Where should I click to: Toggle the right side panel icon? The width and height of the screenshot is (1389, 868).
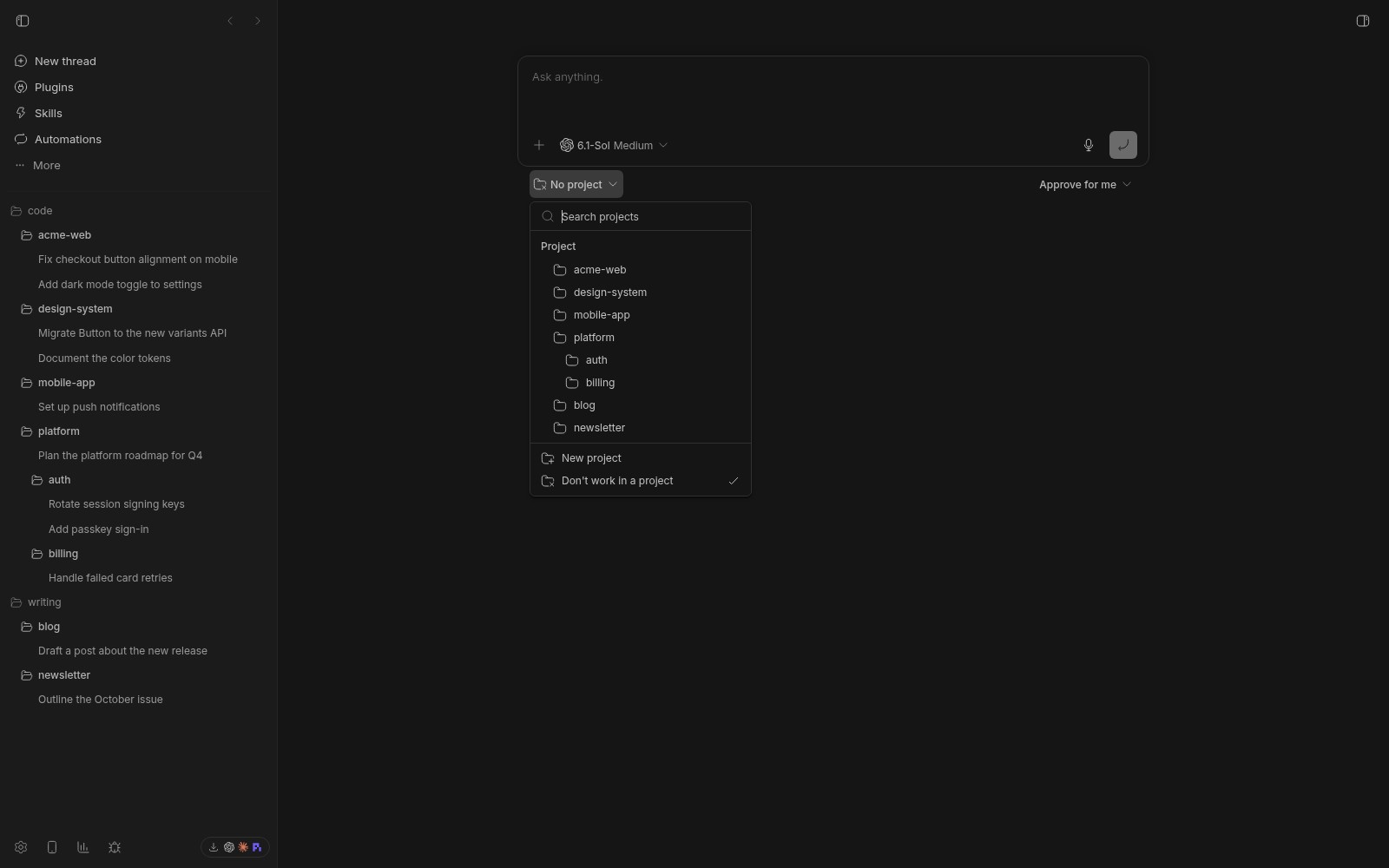pos(1363,21)
